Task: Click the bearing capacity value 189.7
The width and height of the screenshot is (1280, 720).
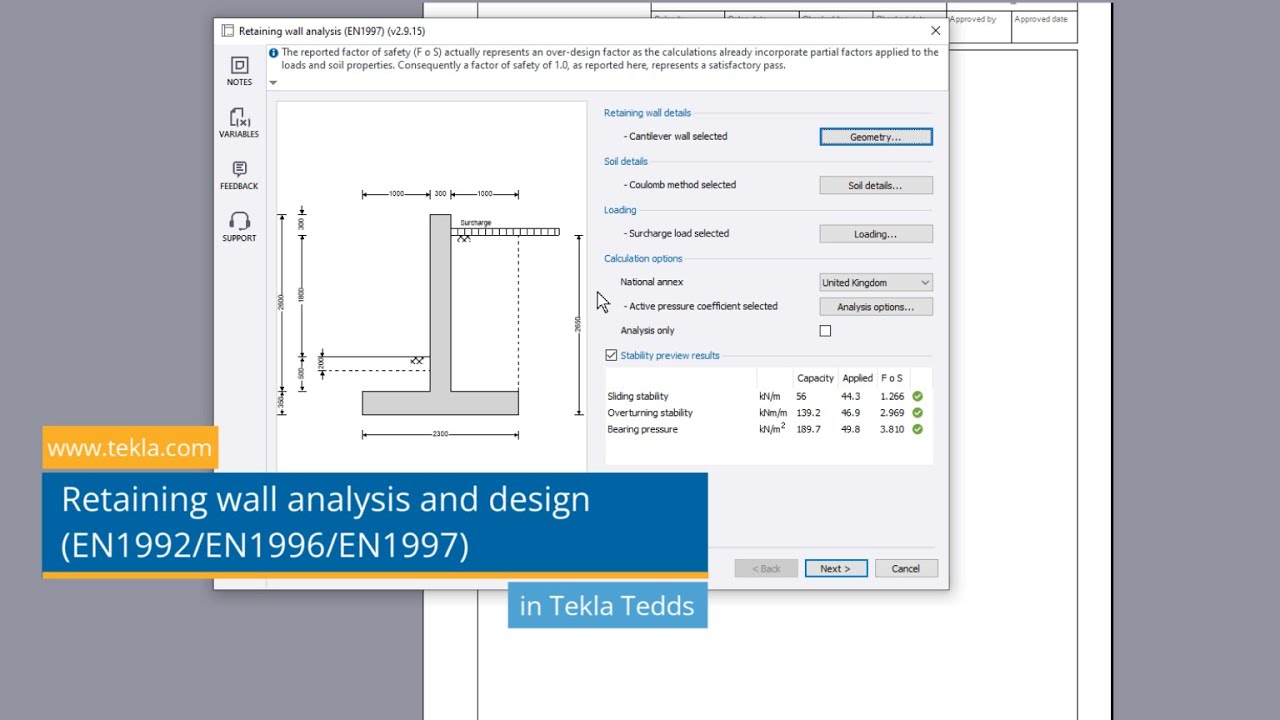Action: pos(808,429)
